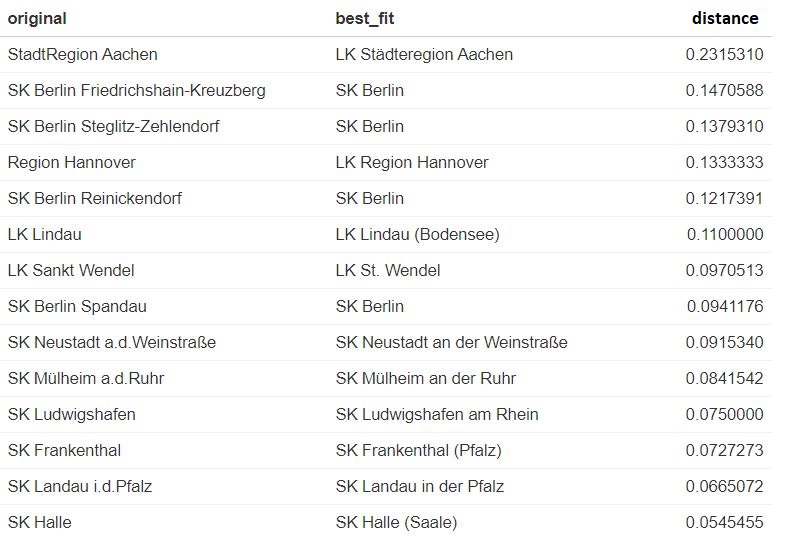The height and width of the screenshot is (539, 786).
Task: Select 'SK Neustadt an der Weinstraße' cell
Action: [x=452, y=342]
